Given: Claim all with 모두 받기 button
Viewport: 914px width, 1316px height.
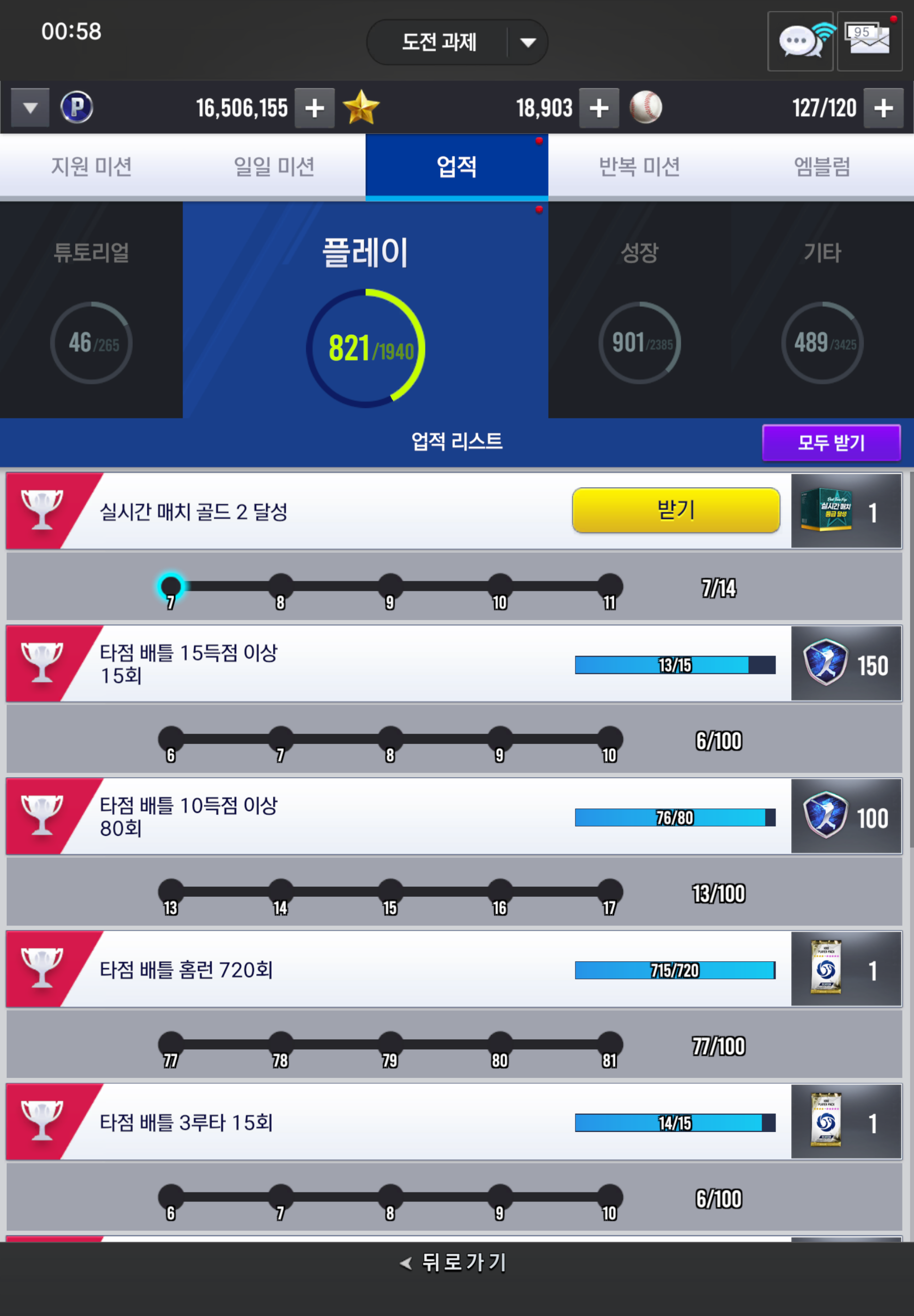Looking at the screenshot, I should tap(831, 442).
